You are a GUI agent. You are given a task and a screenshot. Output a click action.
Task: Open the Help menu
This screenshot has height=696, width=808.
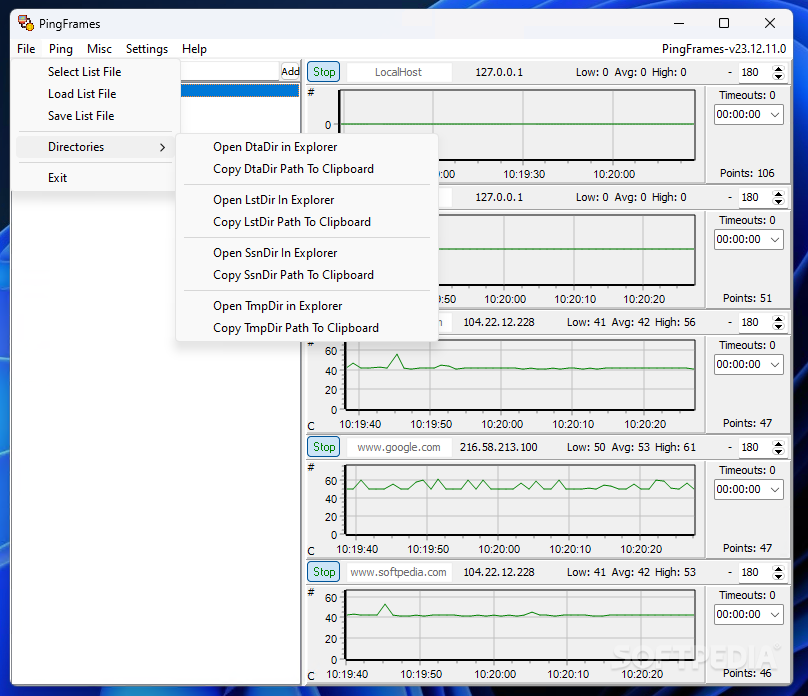pos(194,49)
